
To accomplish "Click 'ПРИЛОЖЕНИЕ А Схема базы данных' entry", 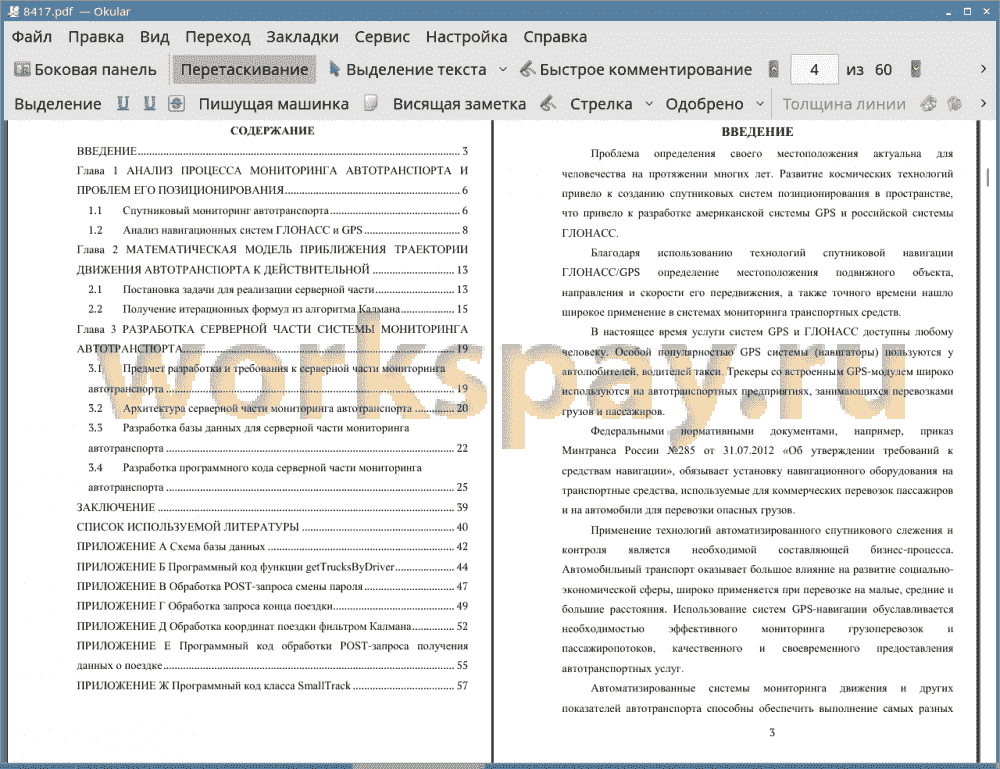I will click(272, 547).
